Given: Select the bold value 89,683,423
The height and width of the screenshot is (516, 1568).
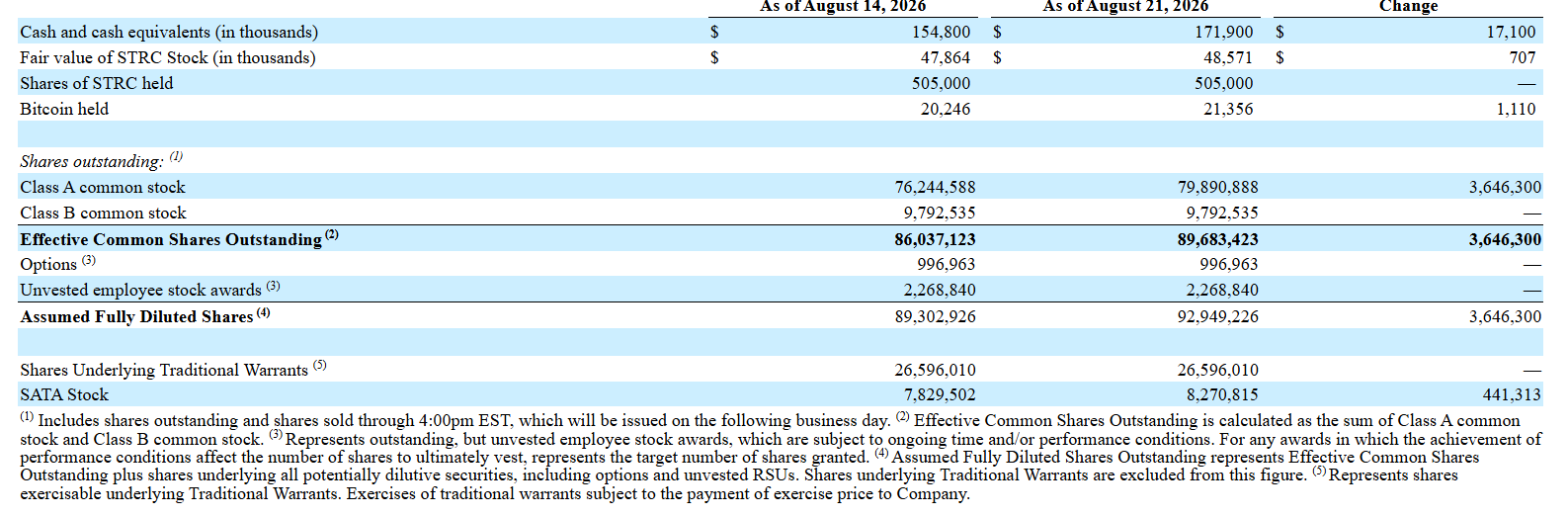Looking at the screenshot, I should [1217, 239].
